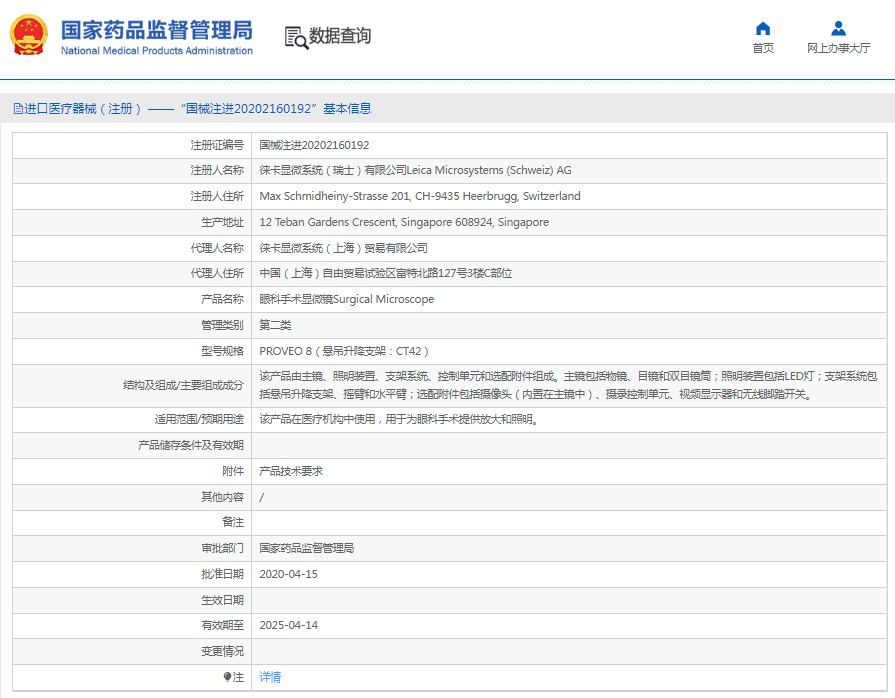Click the 国家药品监督管理局 site title
This screenshot has height=698, width=895.
click(156, 29)
